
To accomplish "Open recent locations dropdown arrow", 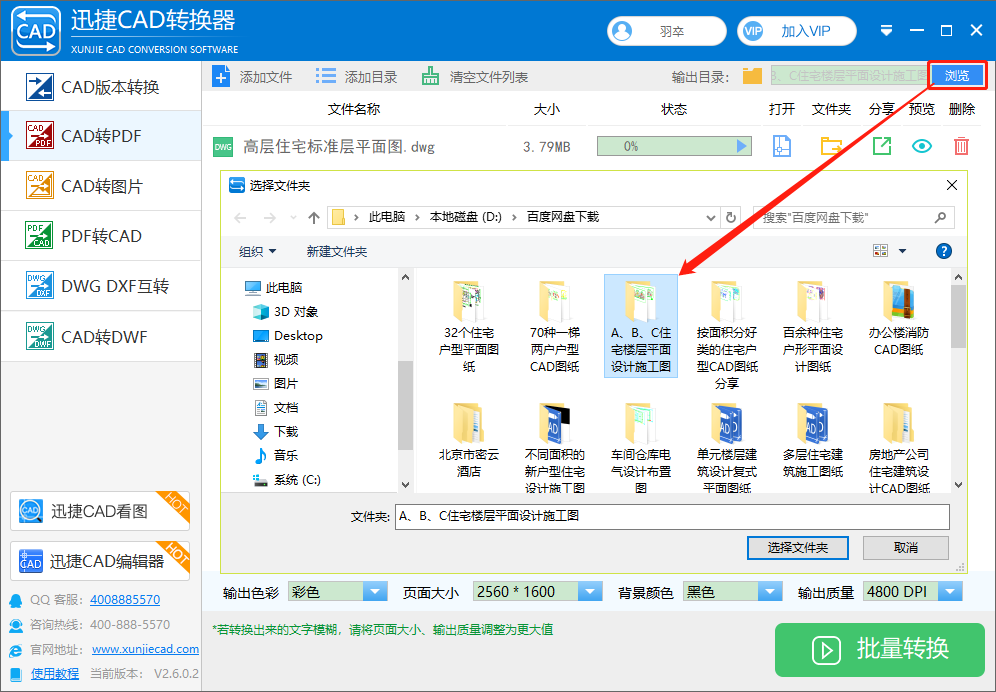I will pyautogui.click(x=293, y=218).
